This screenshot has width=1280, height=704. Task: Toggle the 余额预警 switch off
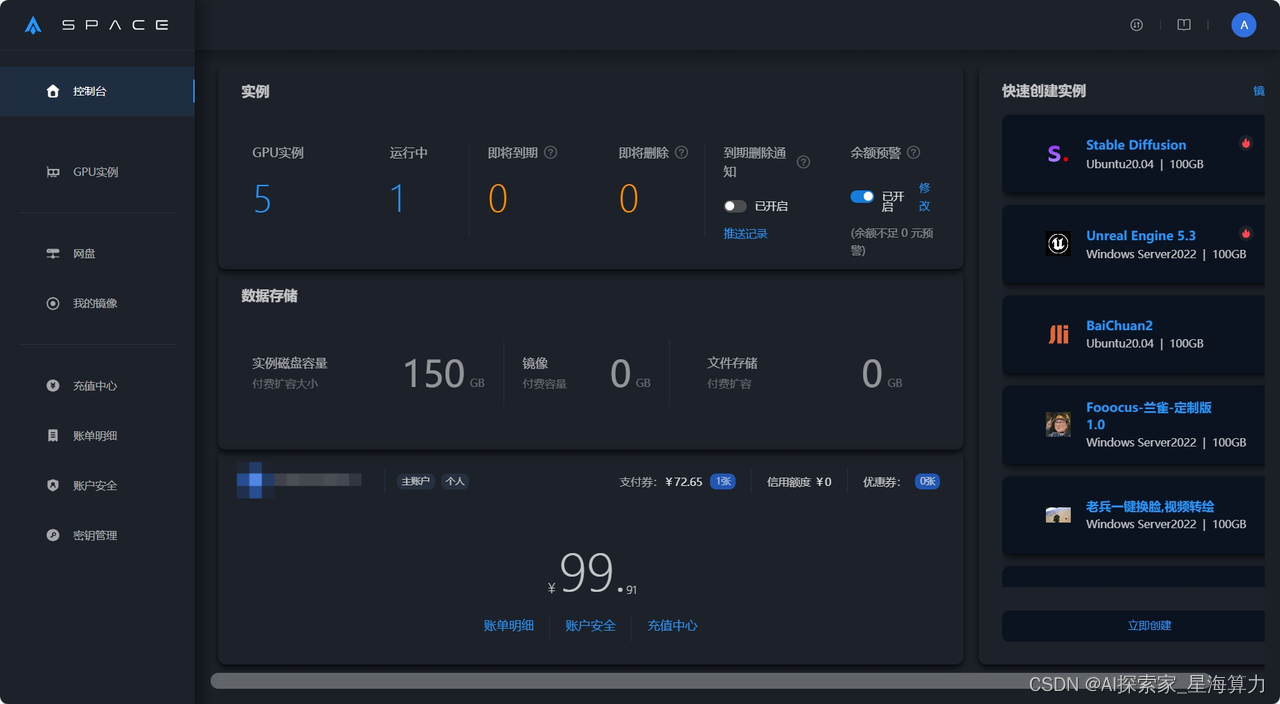tap(862, 197)
